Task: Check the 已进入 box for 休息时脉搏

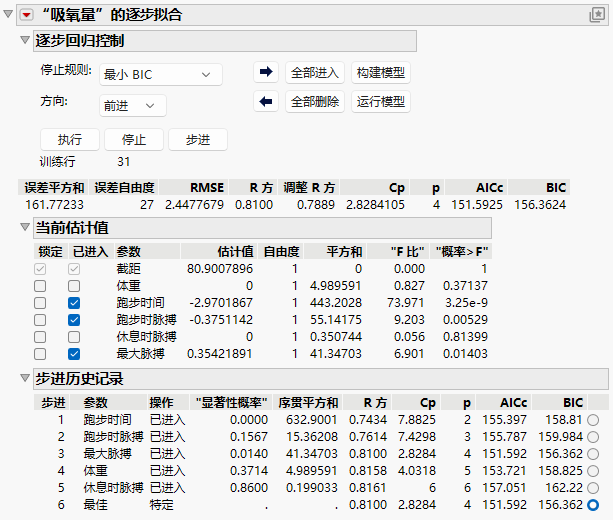Action: tap(74, 337)
